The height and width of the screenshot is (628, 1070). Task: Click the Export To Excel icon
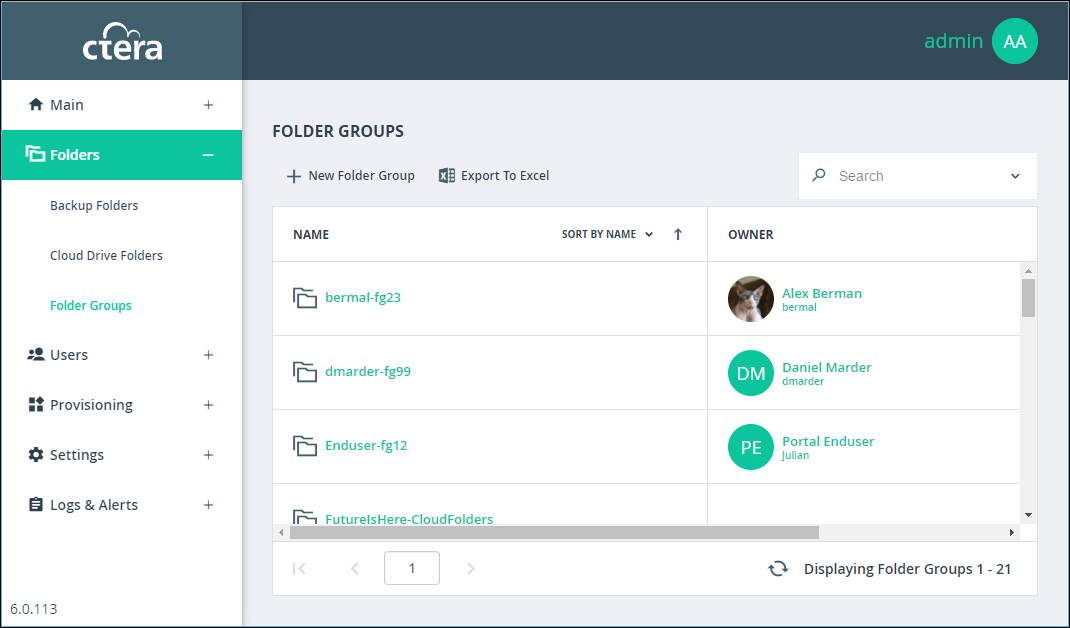(447, 176)
